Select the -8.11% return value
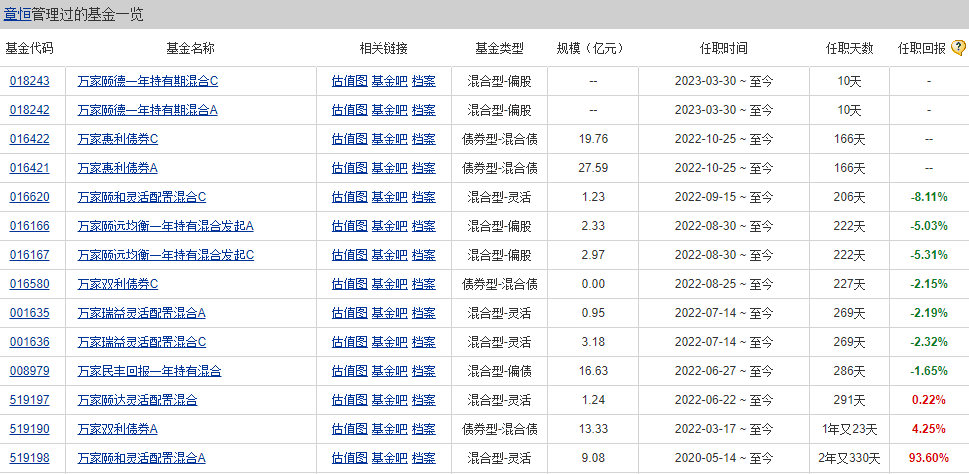This screenshot has width=969, height=474. click(929, 197)
